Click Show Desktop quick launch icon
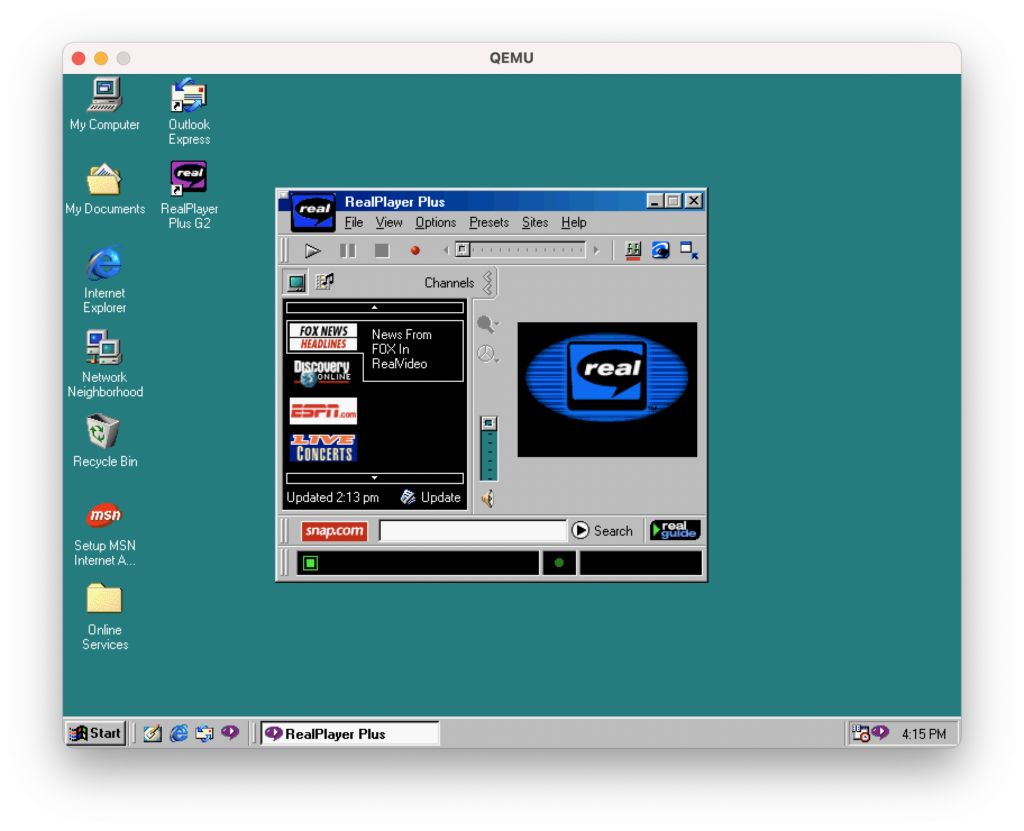The height and width of the screenshot is (831, 1024). pos(153,734)
